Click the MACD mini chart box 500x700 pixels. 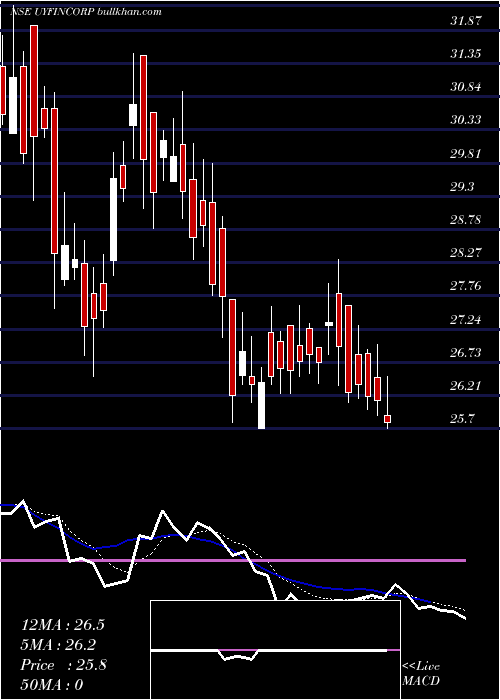pyautogui.click(x=275, y=650)
